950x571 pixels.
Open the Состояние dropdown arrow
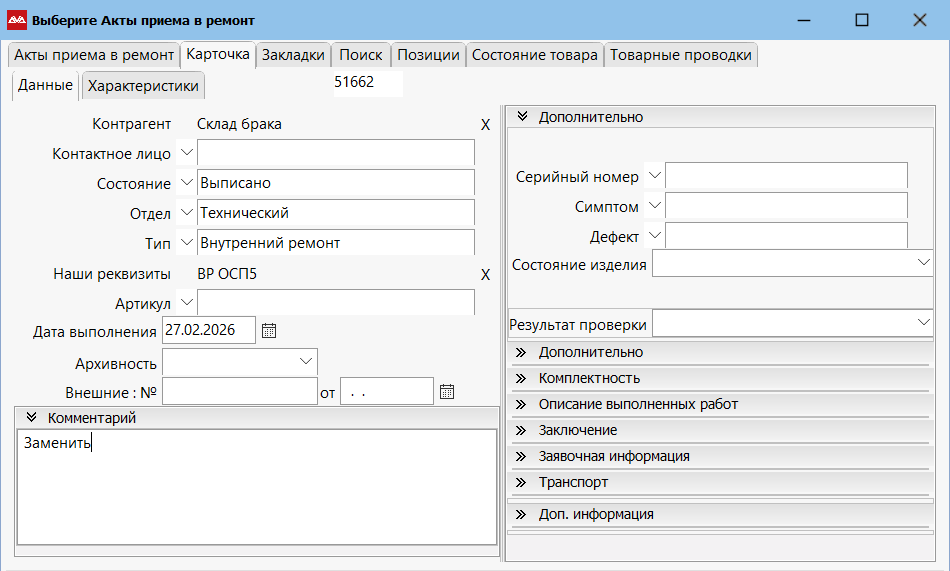(186, 183)
